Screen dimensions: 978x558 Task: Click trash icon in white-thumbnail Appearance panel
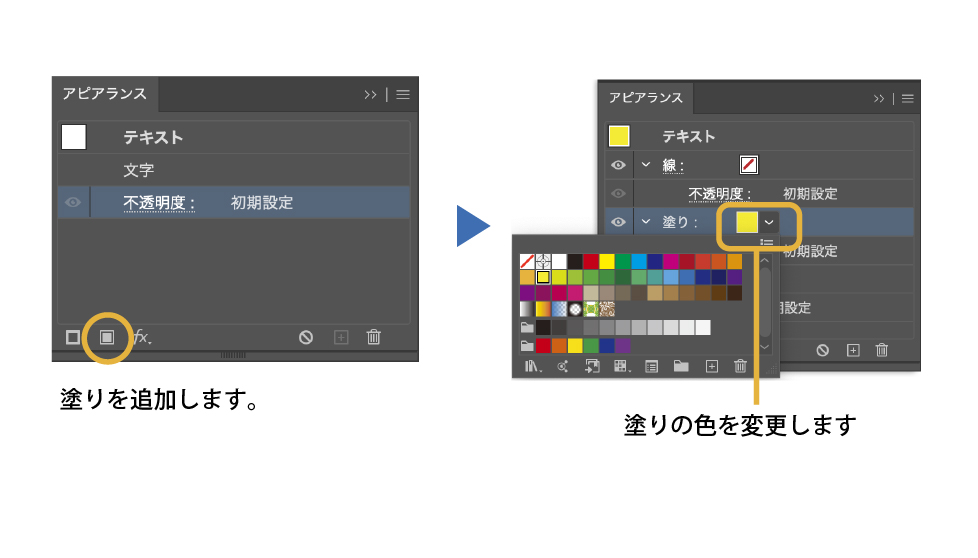374,337
